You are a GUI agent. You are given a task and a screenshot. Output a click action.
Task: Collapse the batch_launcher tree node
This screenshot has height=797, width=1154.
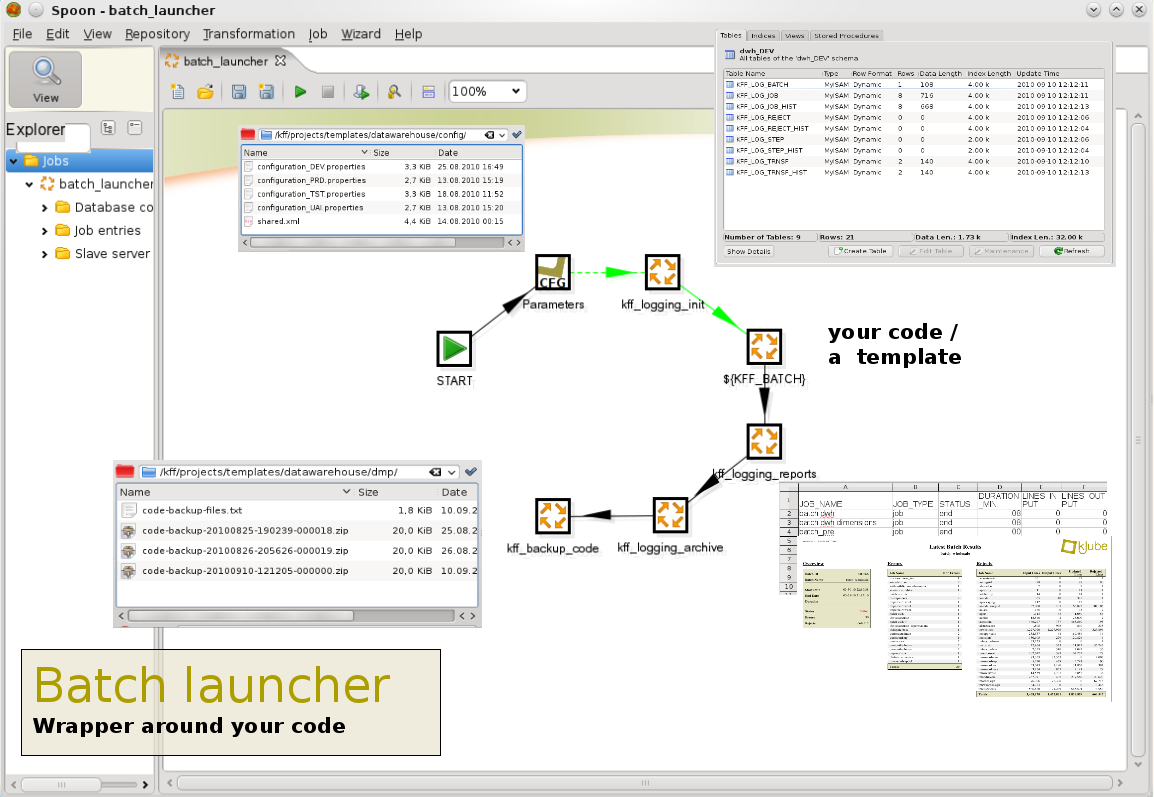(x=29, y=184)
